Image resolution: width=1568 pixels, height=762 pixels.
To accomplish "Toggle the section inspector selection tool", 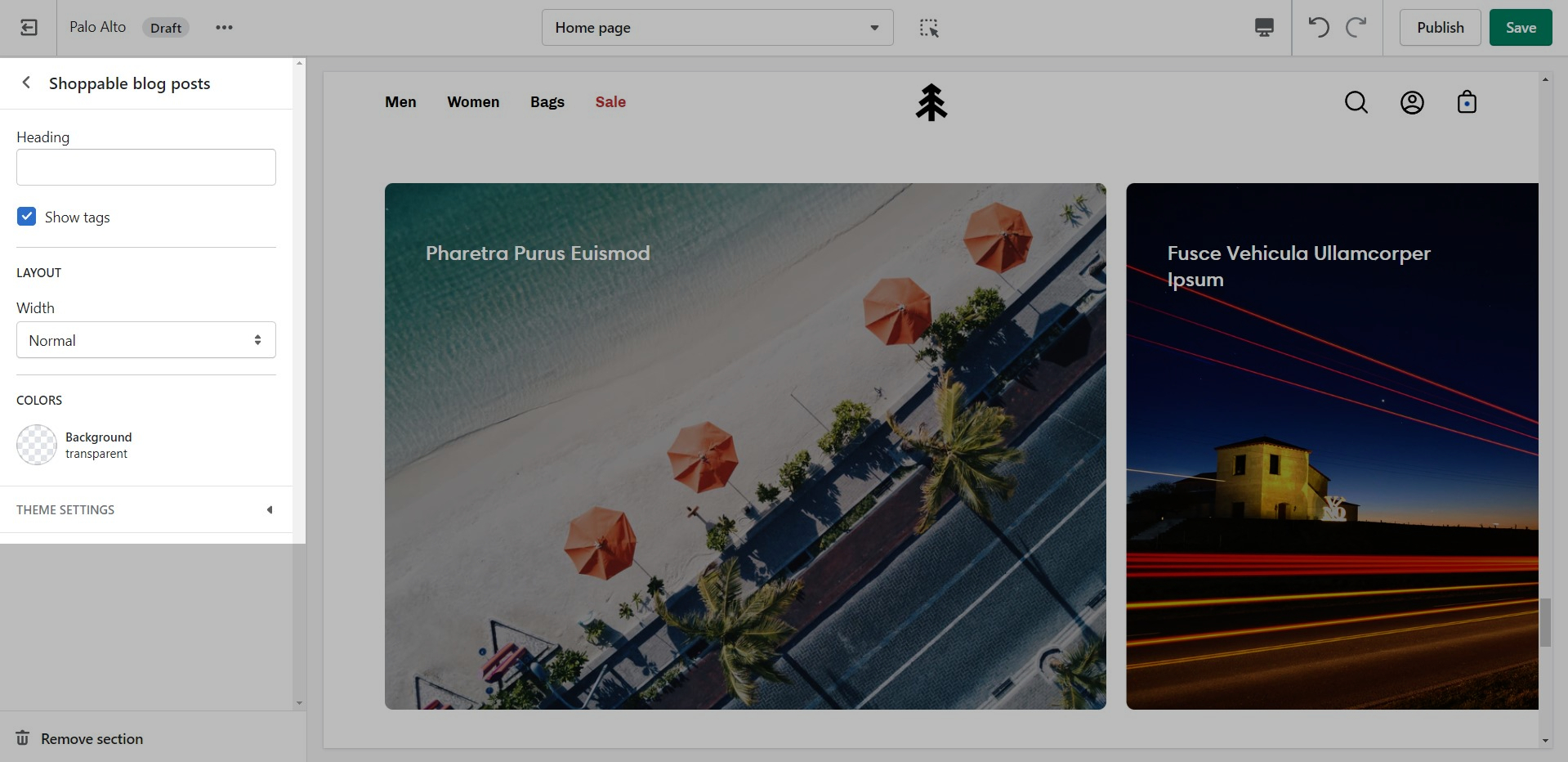I will [x=929, y=28].
